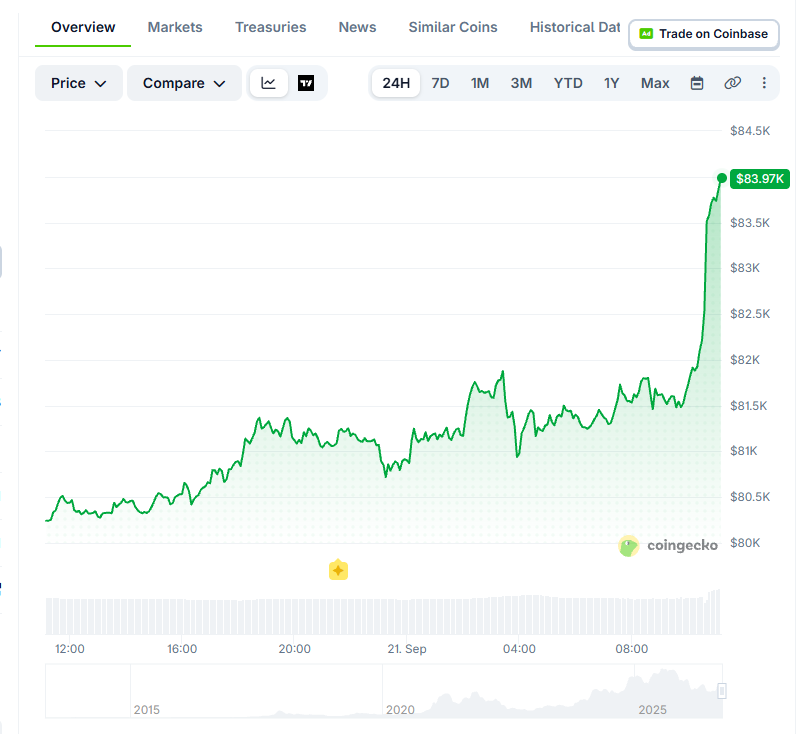Select the 1M time range
The width and height of the screenshot is (805, 734).
(x=480, y=83)
